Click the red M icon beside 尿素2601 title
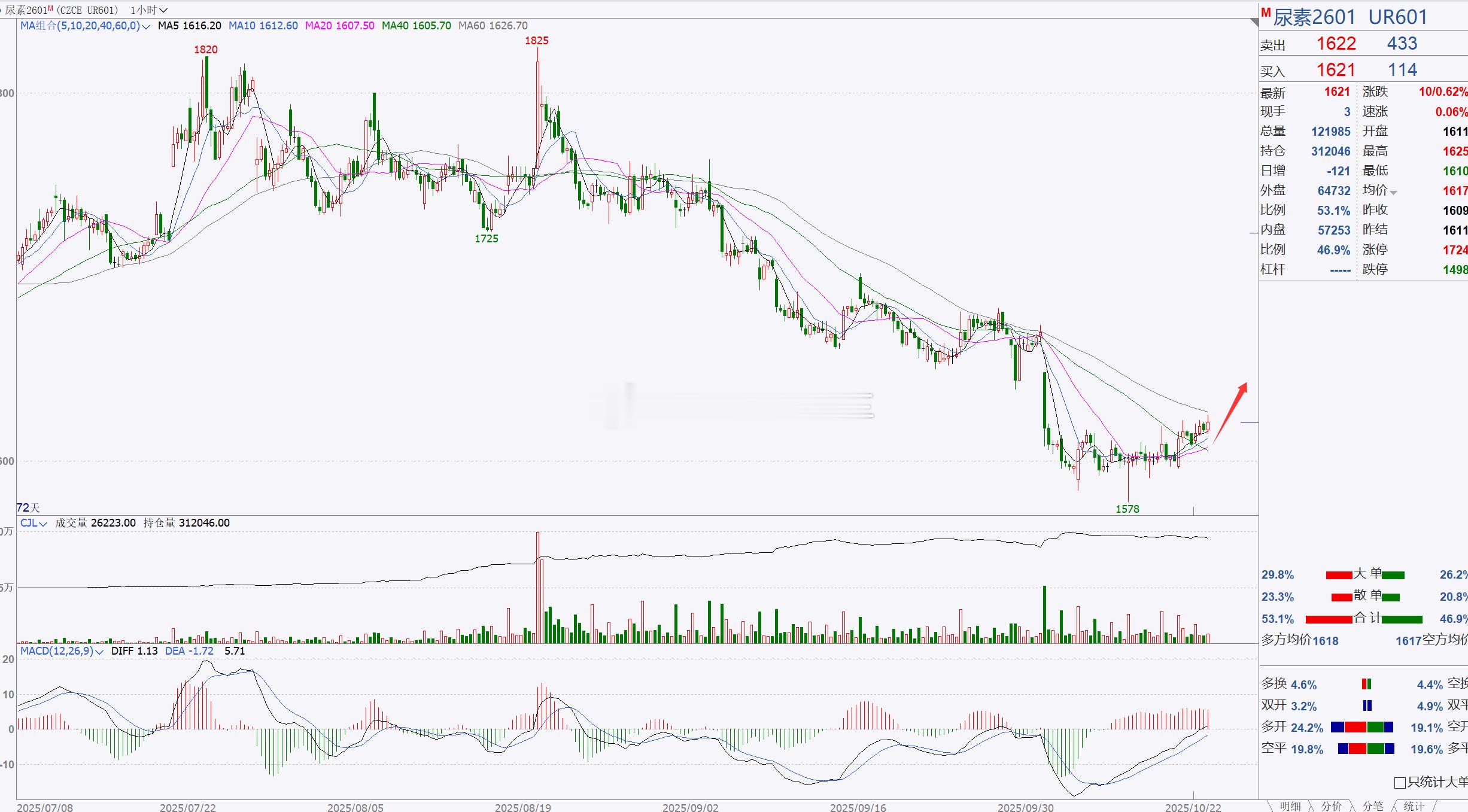 coord(1266,13)
